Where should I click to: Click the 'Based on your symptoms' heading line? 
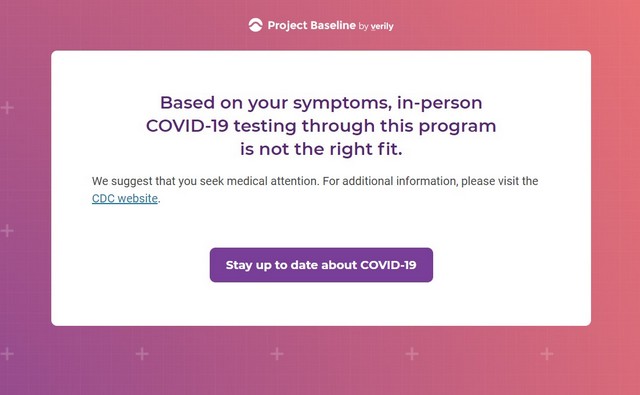point(321,103)
